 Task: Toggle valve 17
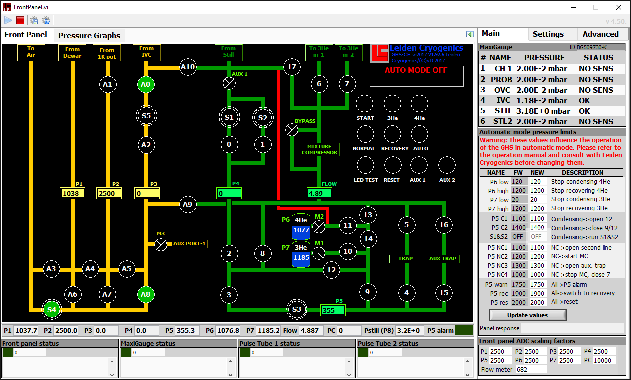pyautogui.click(x=292, y=67)
